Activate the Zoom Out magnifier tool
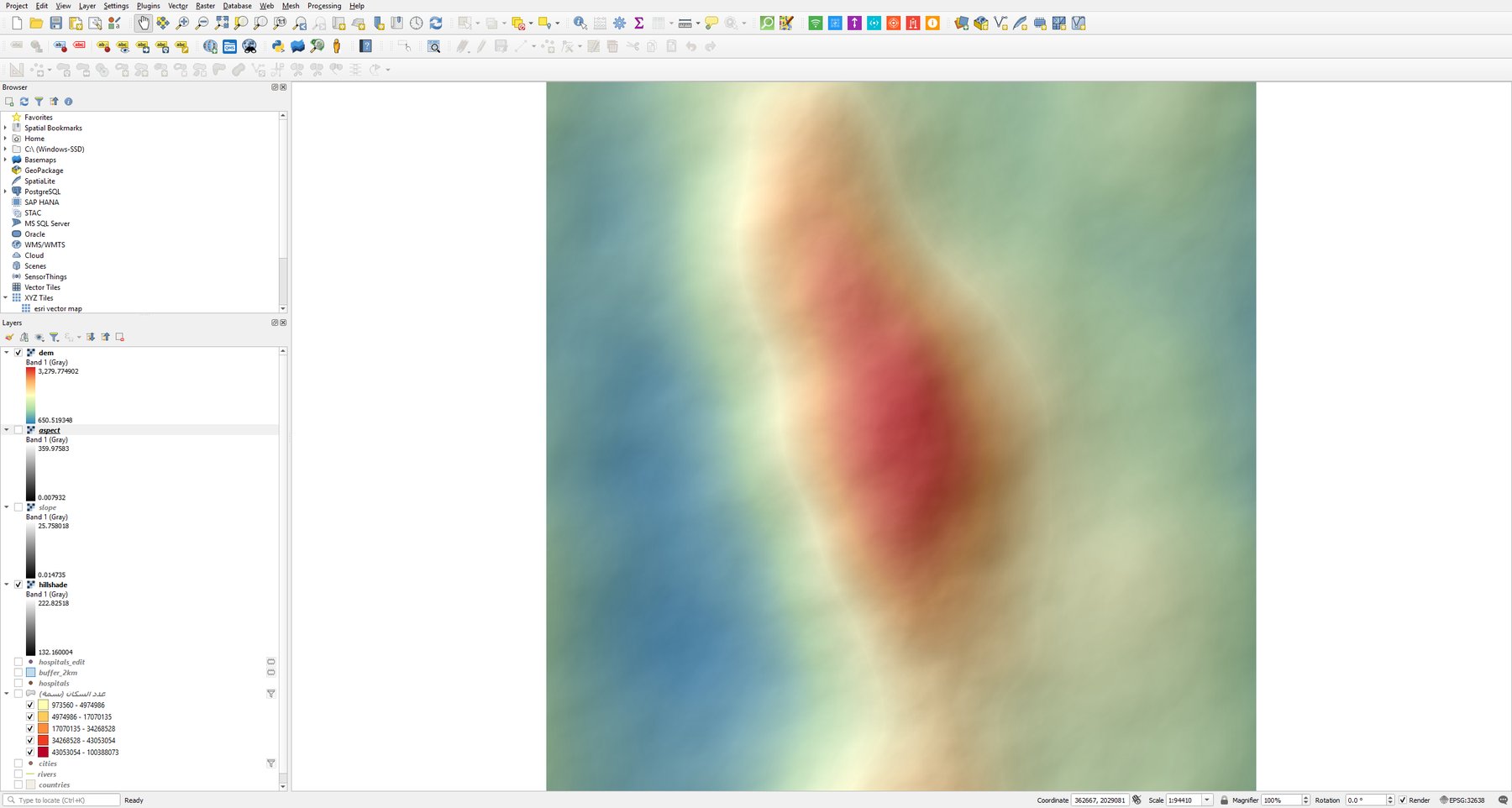 coord(202,24)
